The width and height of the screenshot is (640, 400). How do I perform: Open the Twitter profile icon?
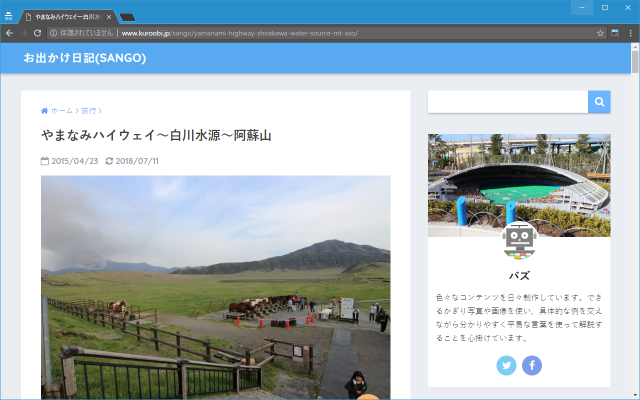[506, 365]
